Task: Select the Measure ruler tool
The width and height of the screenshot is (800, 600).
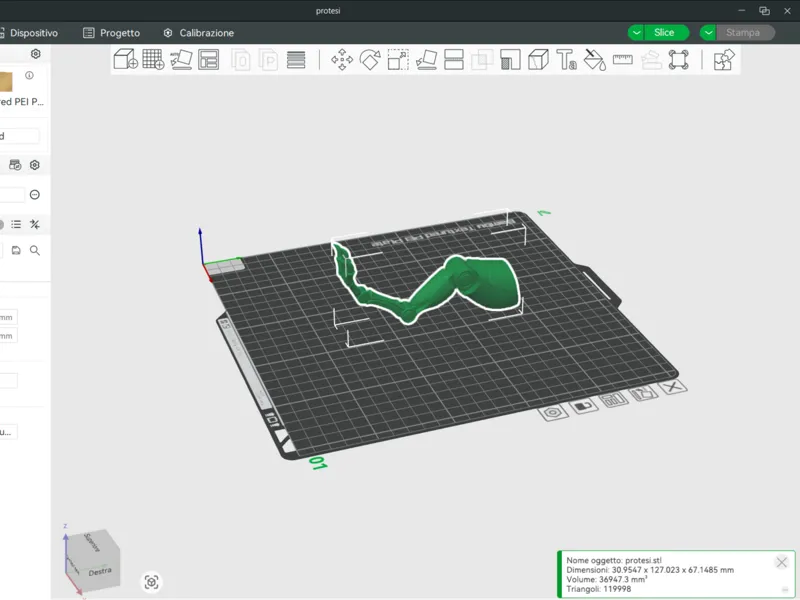Action: coord(622,60)
